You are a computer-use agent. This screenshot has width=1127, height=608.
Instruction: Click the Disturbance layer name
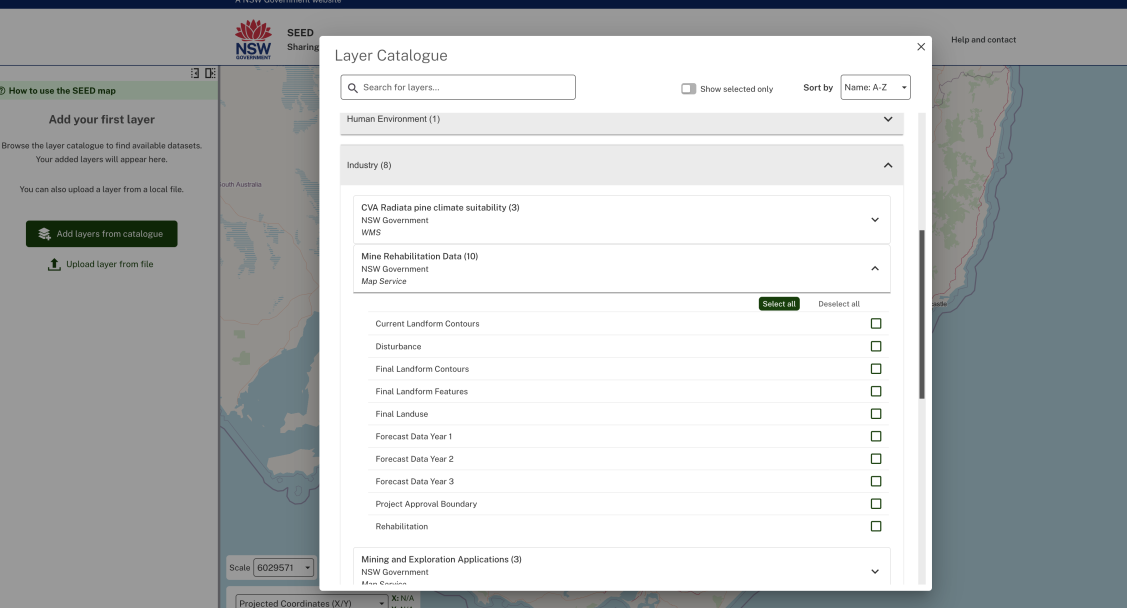(x=398, y=346)
